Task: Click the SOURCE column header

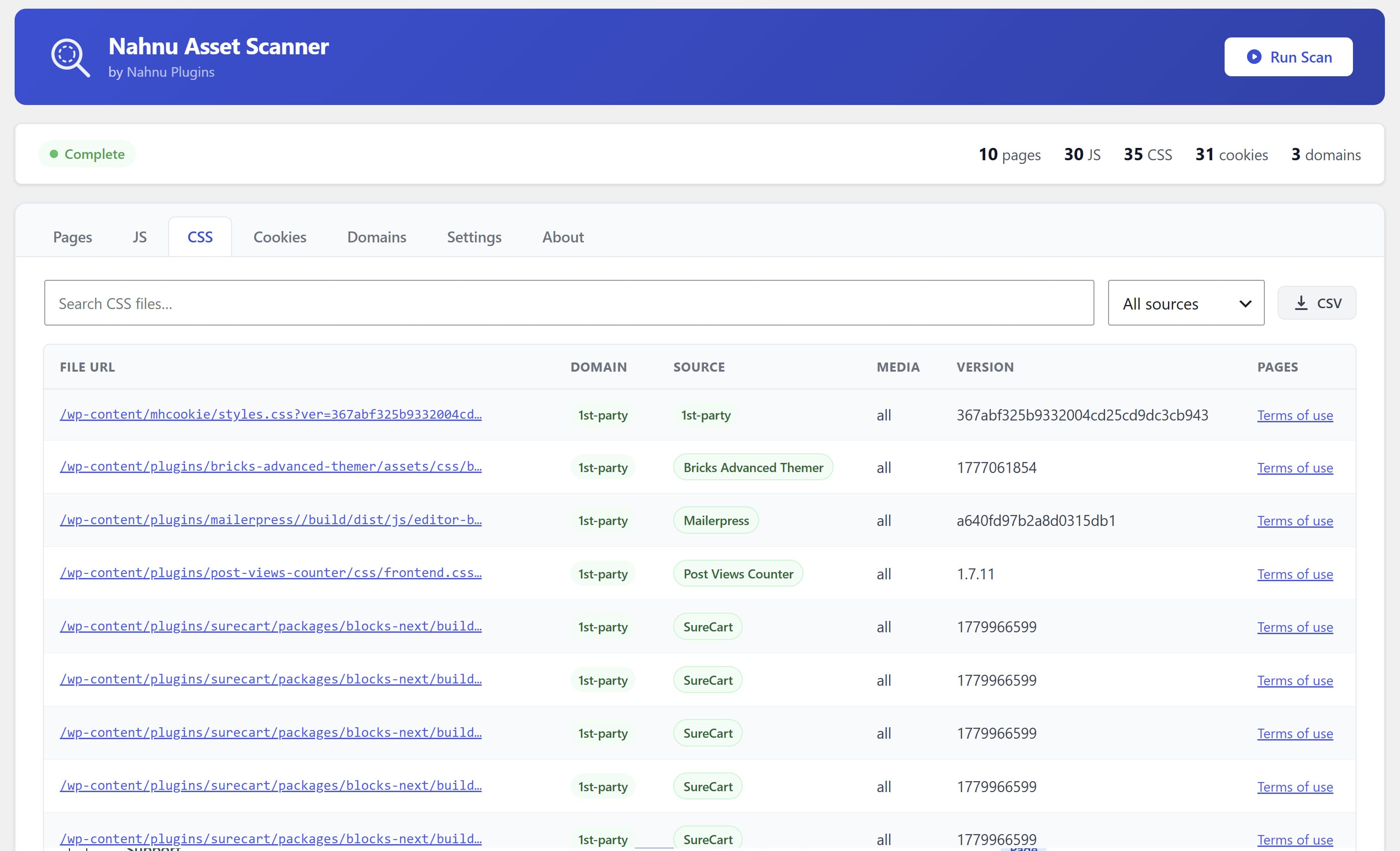Action: [699, 367]
